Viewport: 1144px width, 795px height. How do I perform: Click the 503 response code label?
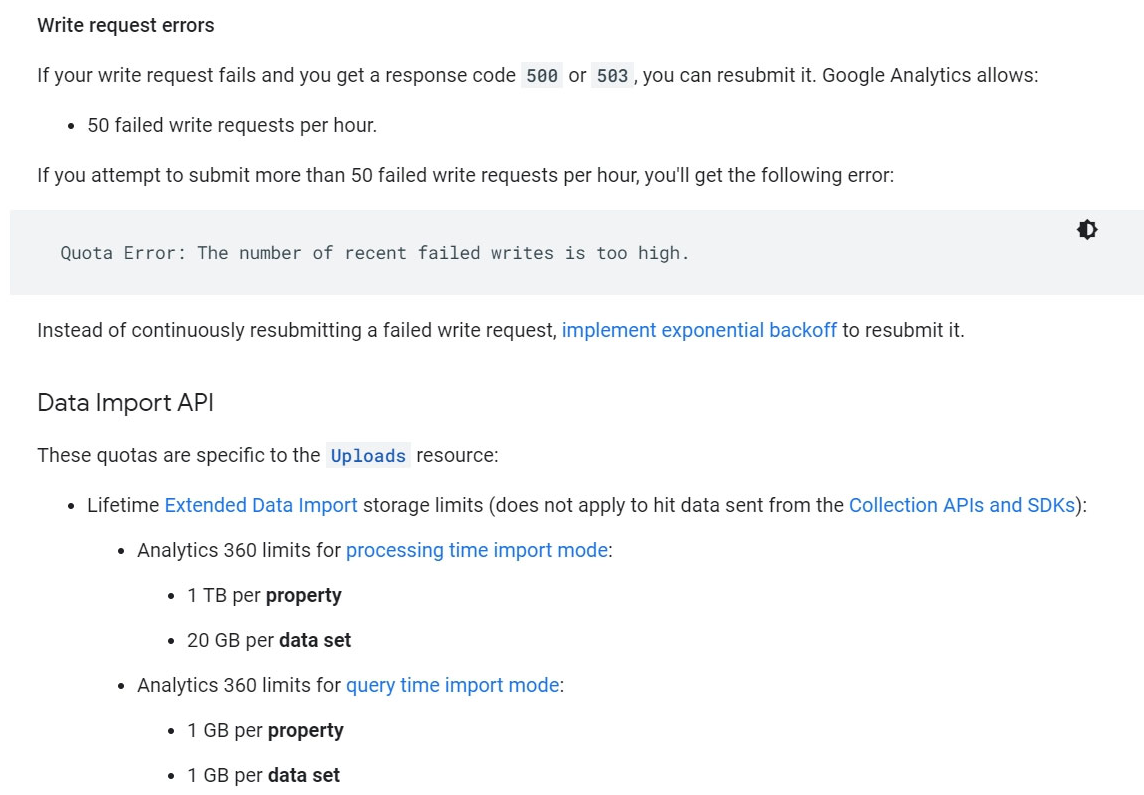(612, 76)
